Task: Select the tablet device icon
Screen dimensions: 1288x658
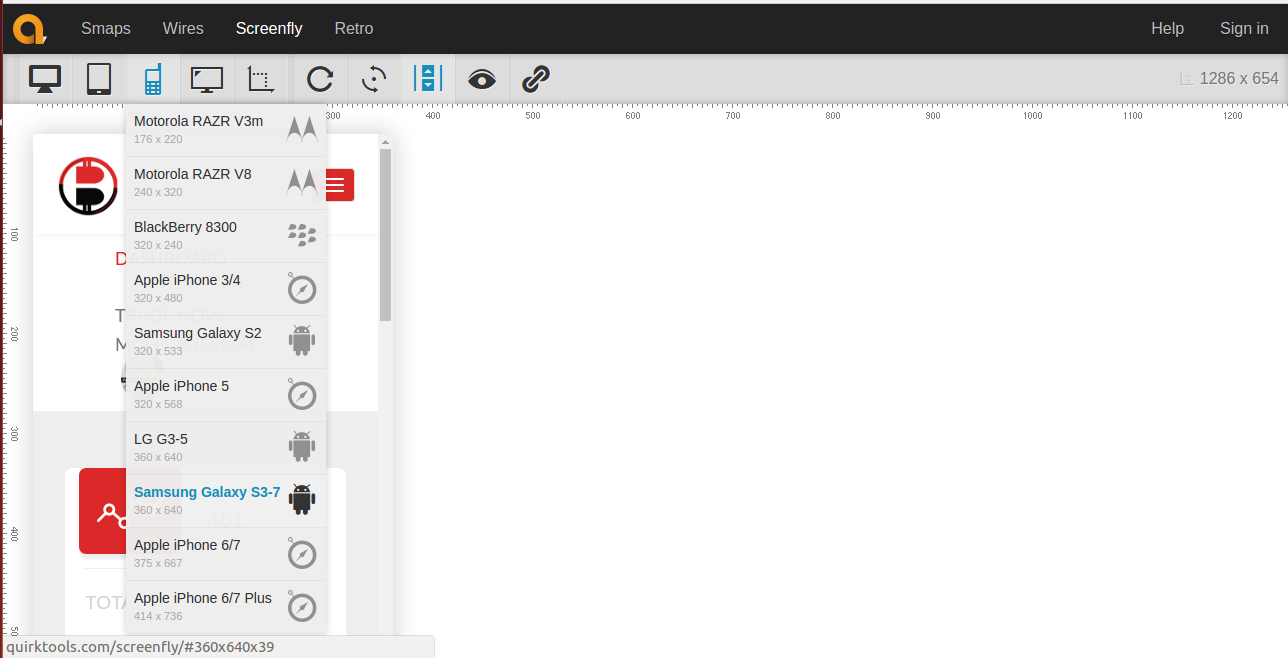Action: pyautogui.click(x=99, y=79)
